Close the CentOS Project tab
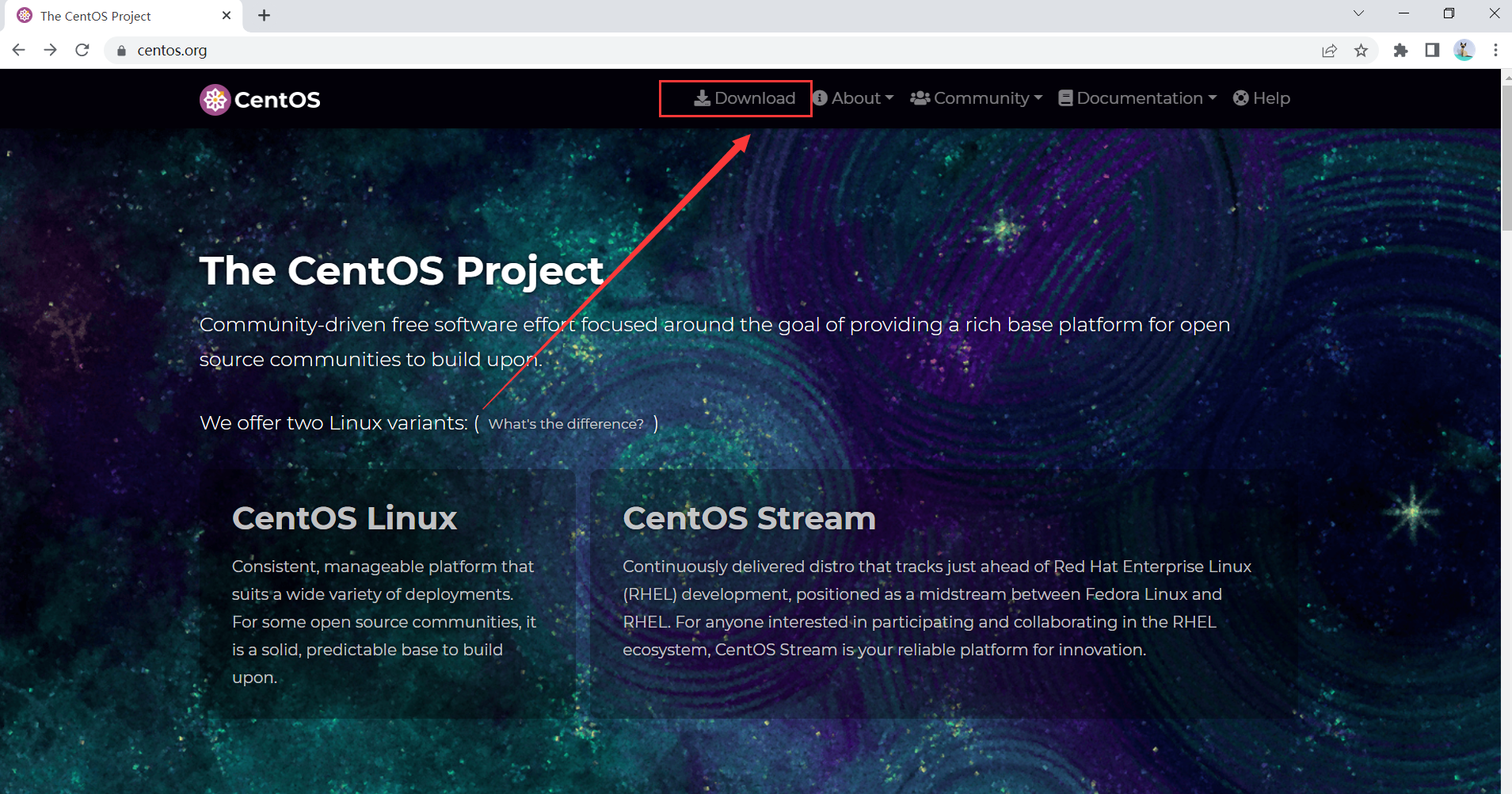The height and width of the screenshot is (794, 1512). 227,16
